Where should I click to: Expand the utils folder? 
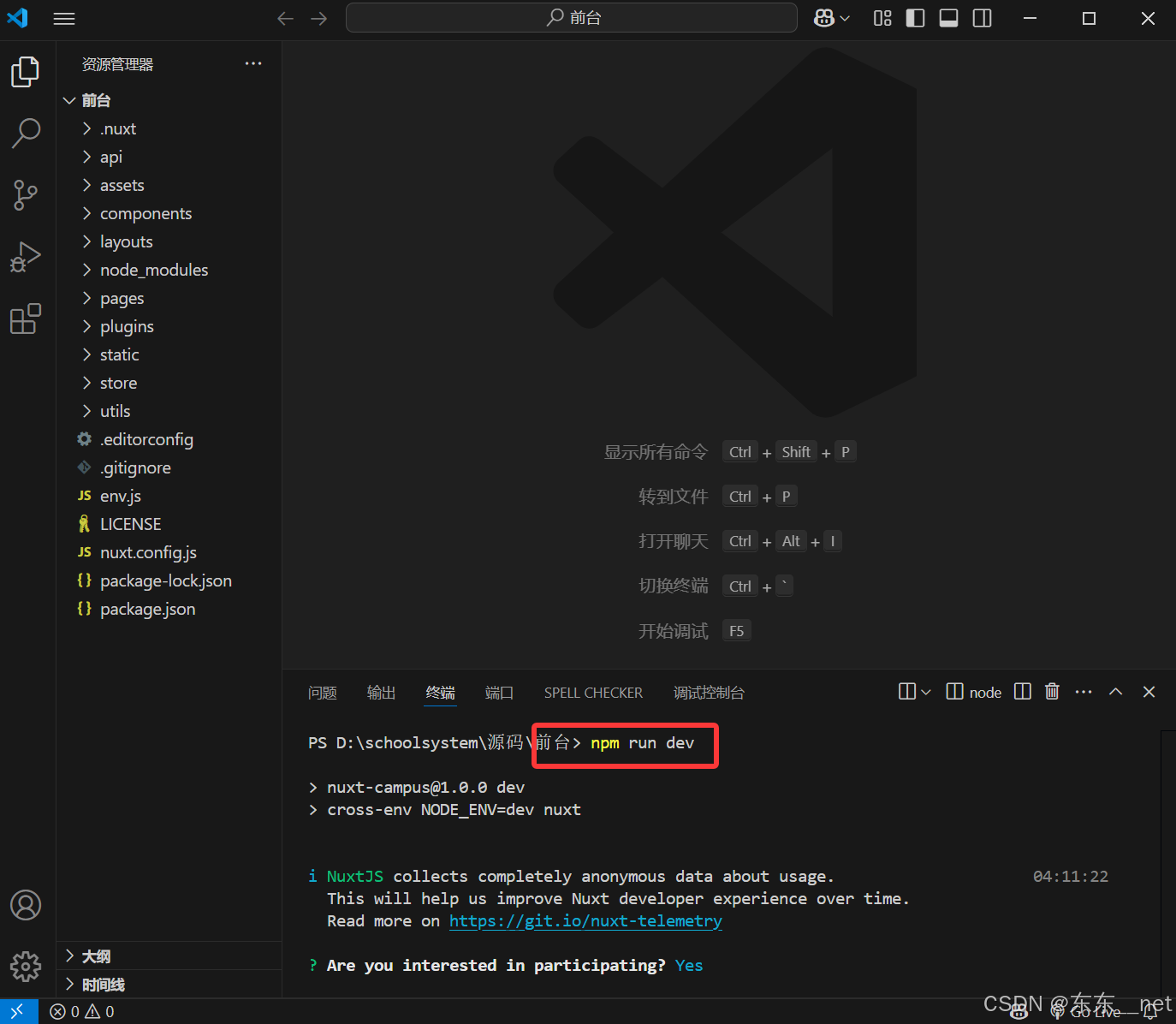click(169, 411)
